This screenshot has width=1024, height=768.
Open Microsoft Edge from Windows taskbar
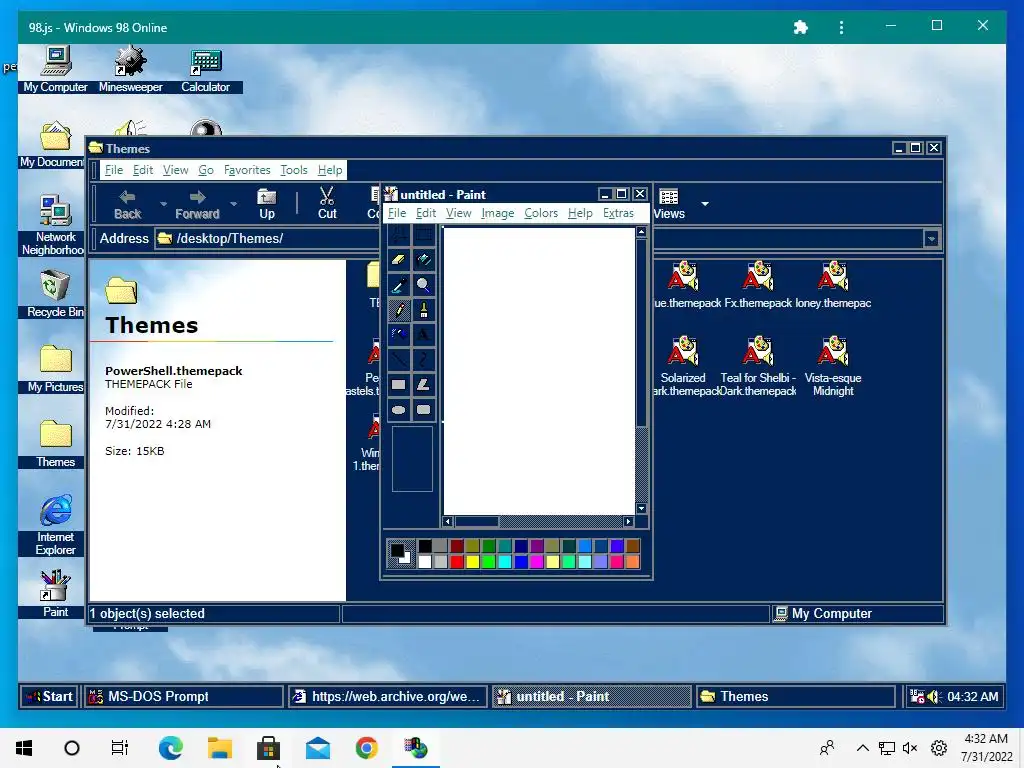pyautogui.click(x=170, y=748)
